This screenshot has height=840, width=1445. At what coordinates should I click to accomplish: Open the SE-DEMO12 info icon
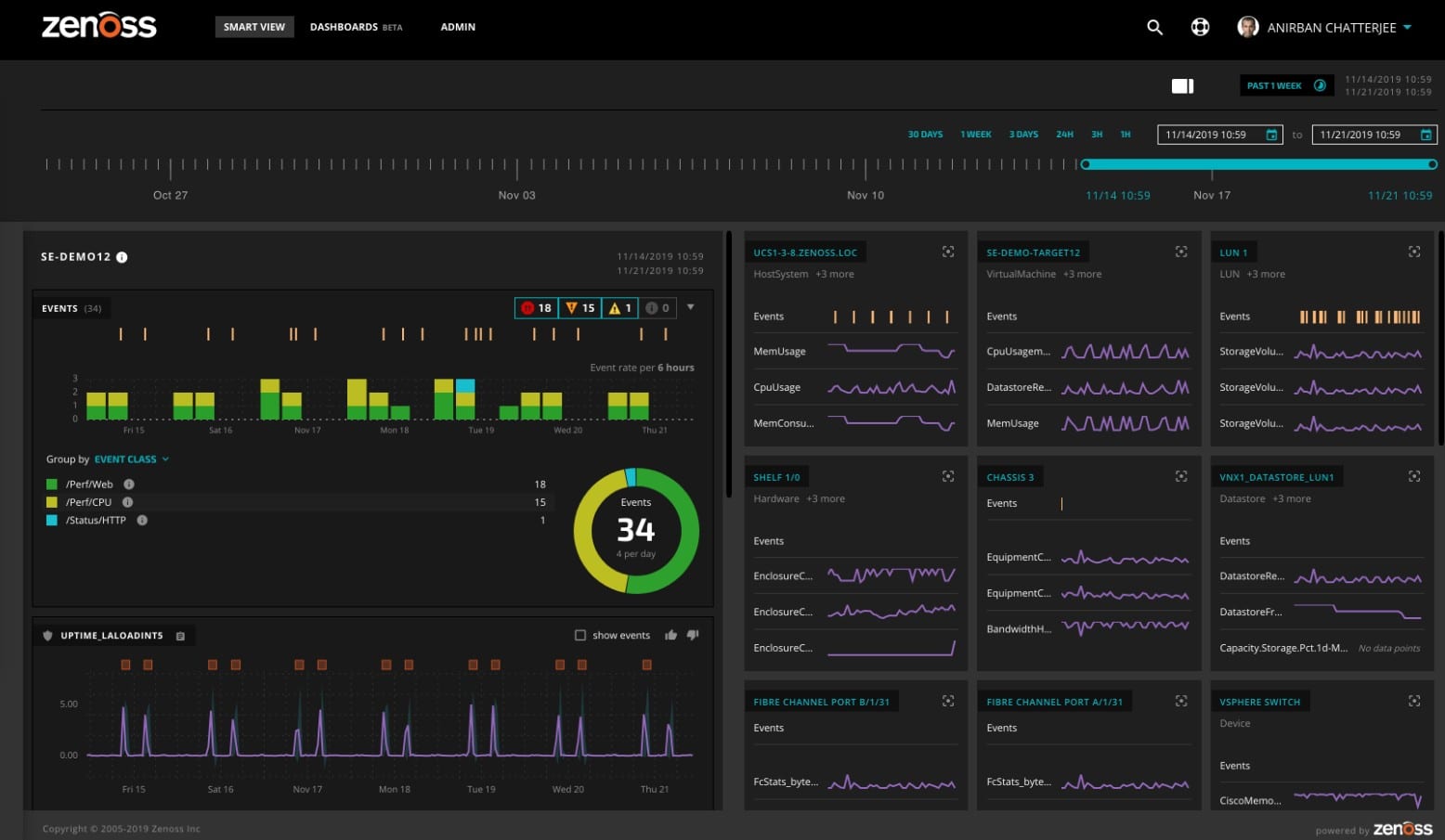coord(122,257)
